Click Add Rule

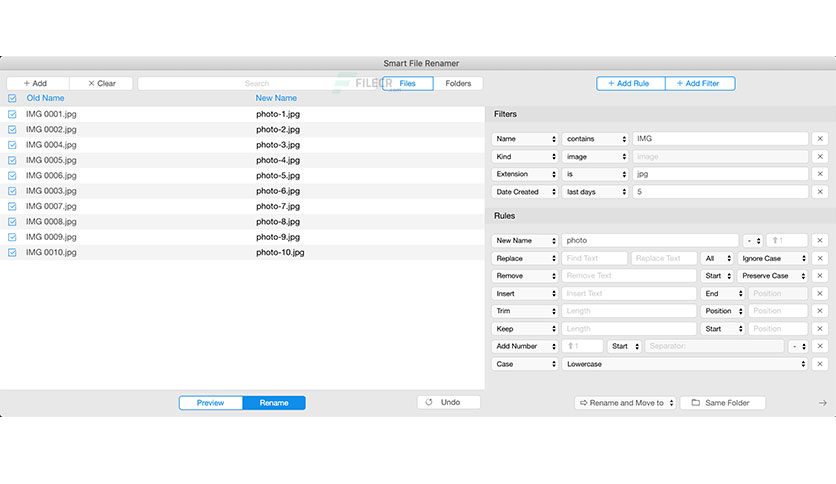tap(631, 83)
